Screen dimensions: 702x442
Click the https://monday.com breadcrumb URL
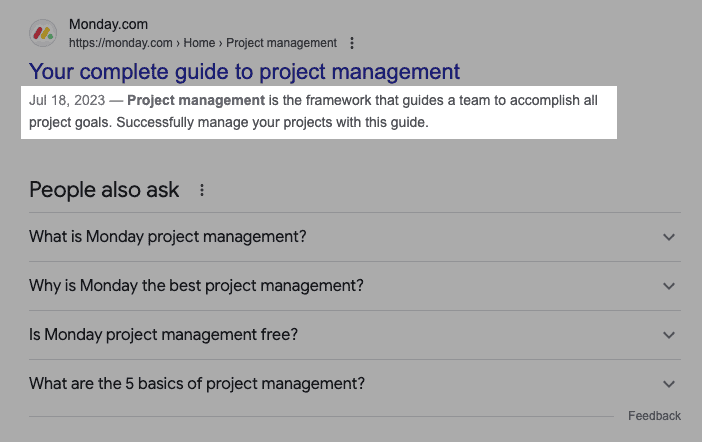[203, 43]
